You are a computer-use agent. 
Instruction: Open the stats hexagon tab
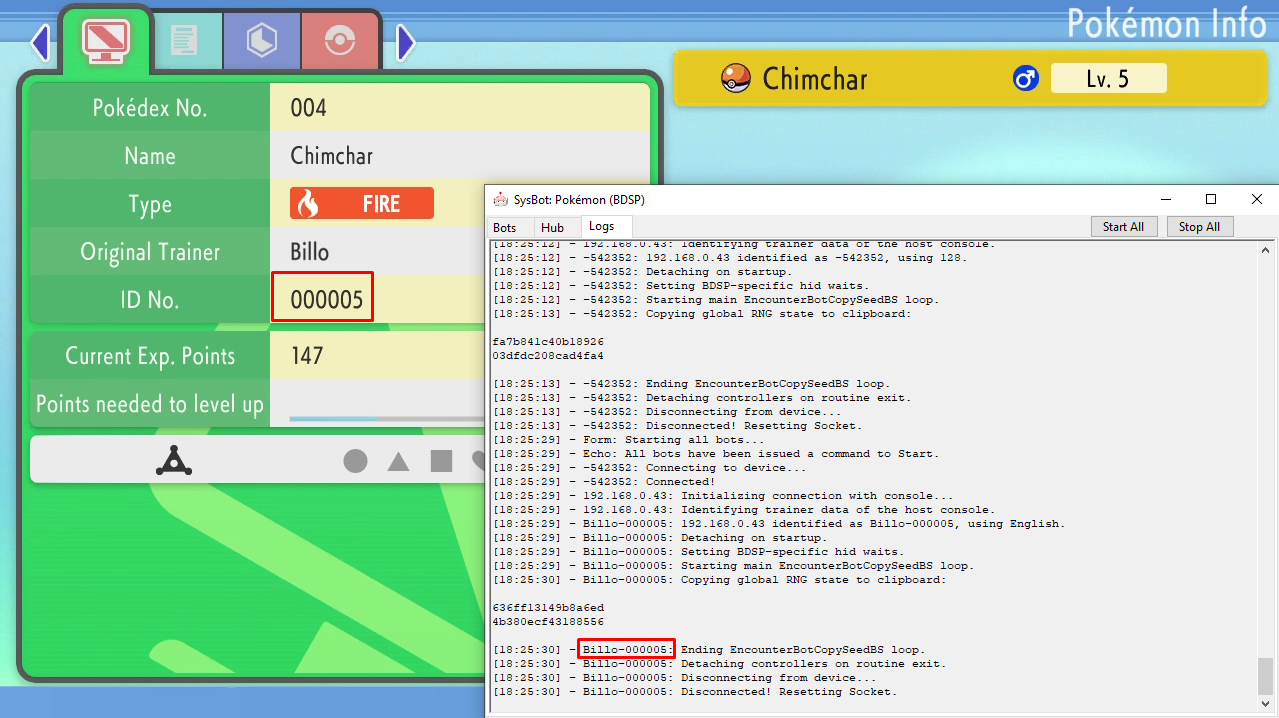(262, 41)
